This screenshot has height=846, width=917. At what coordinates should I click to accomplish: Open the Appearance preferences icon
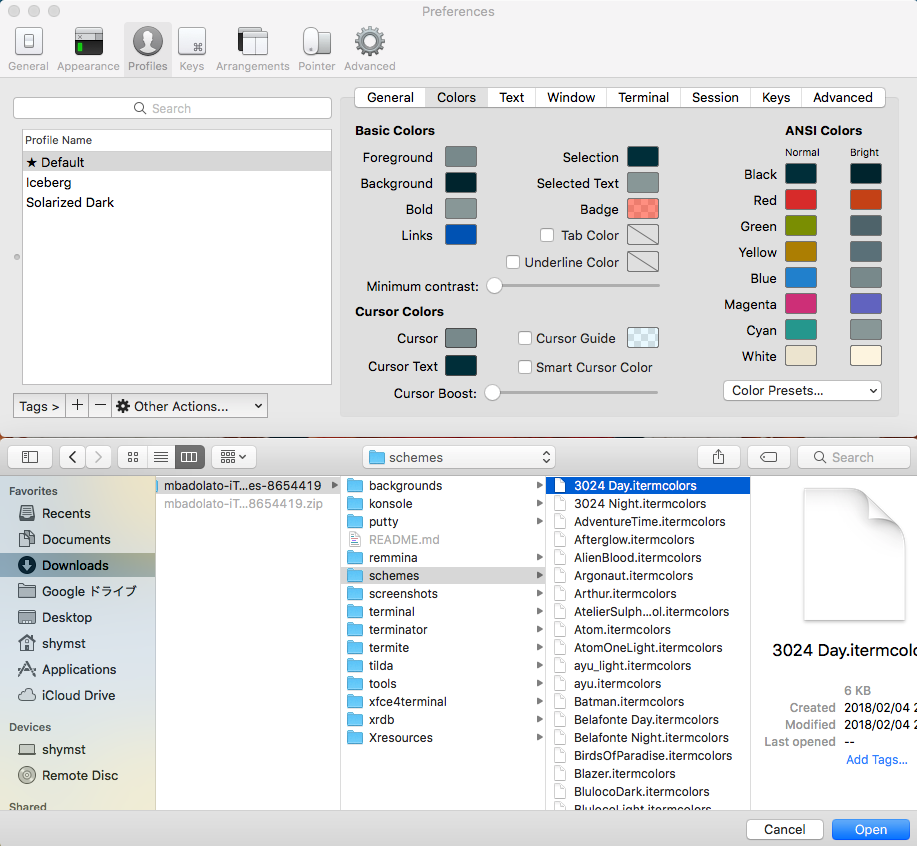pyautogui.click(x=88, y=49)
